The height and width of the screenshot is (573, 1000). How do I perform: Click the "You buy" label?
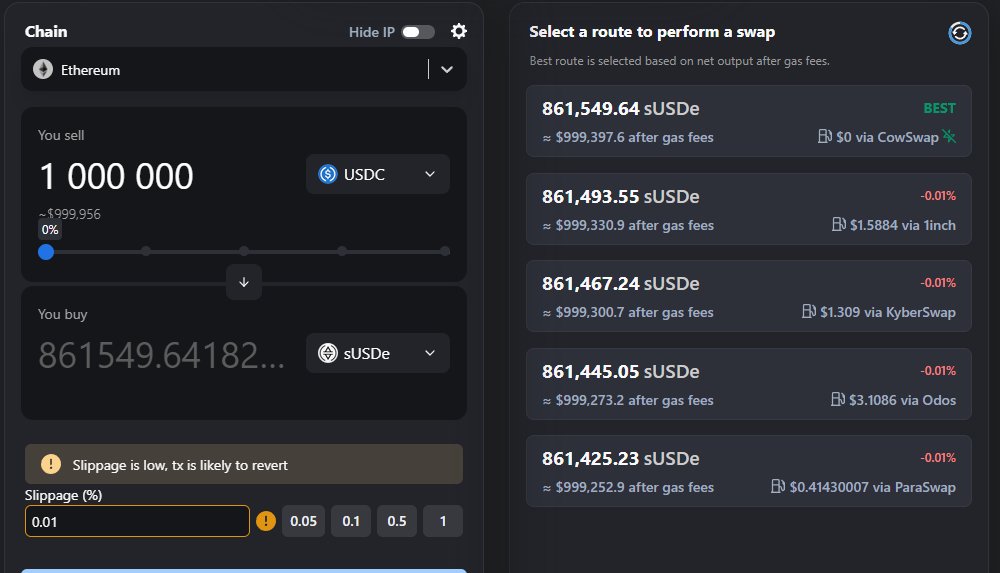(62, 314)
